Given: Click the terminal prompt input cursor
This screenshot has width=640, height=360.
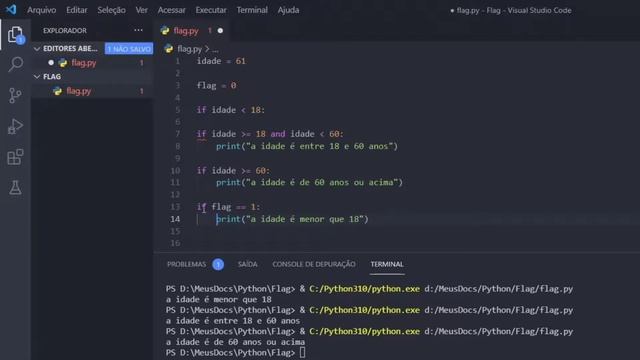Looking at the screenshot, I should click(302, 353).
